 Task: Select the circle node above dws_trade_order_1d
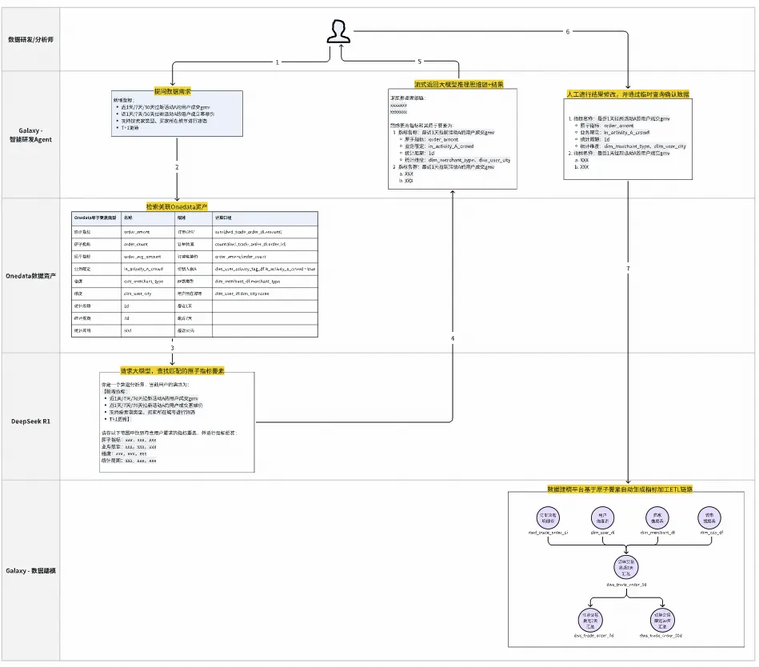[626, 567]
